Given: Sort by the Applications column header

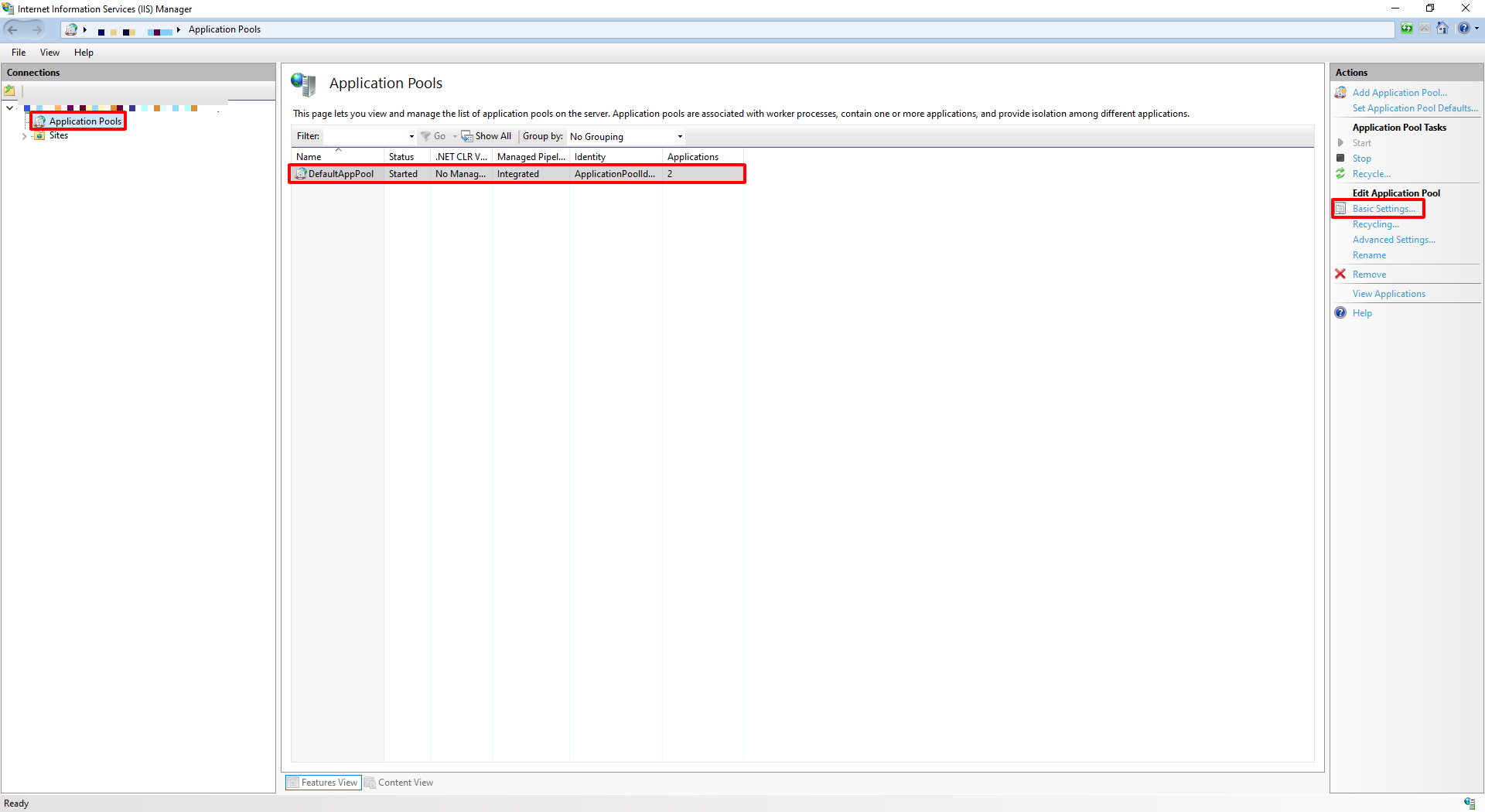Looking at the screenshot, I should pyautogui.click(x=702, y=157).
